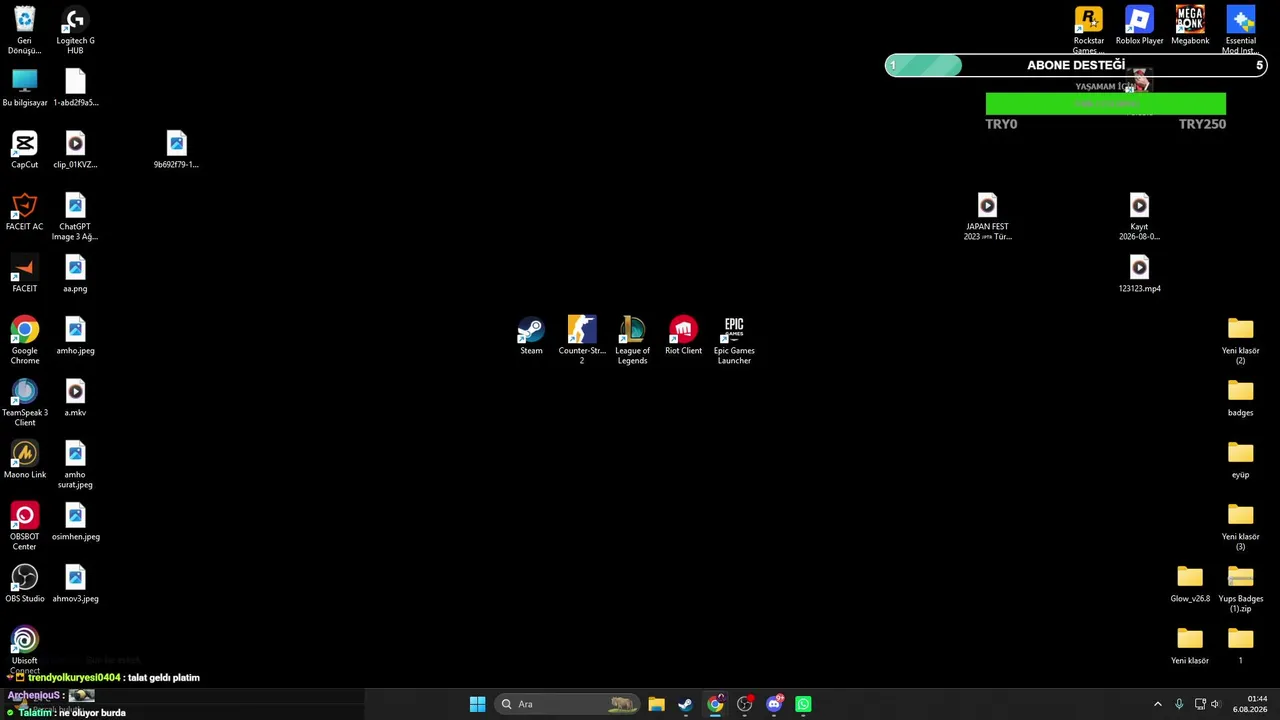
Task: Select the Steam desktop shortcut
Action: 531,336
